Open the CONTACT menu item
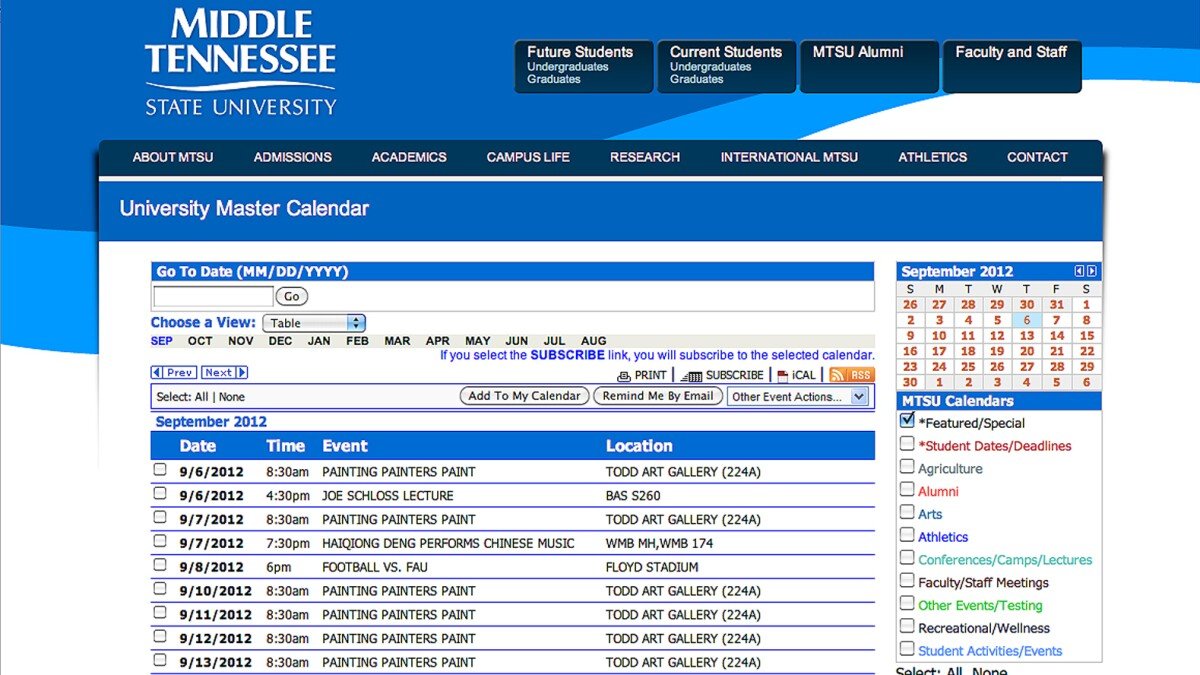The width and height of the screenshot is (1200, 675). (x=1037, y=157)
